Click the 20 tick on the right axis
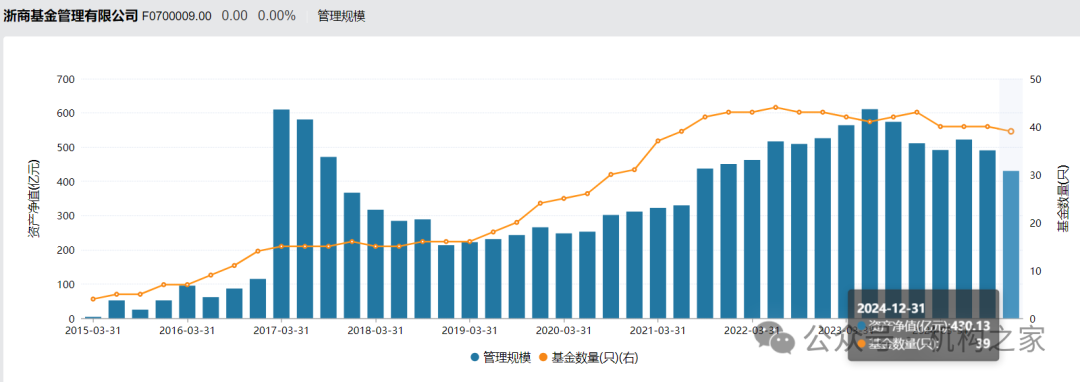 (x=1035, y=223)
